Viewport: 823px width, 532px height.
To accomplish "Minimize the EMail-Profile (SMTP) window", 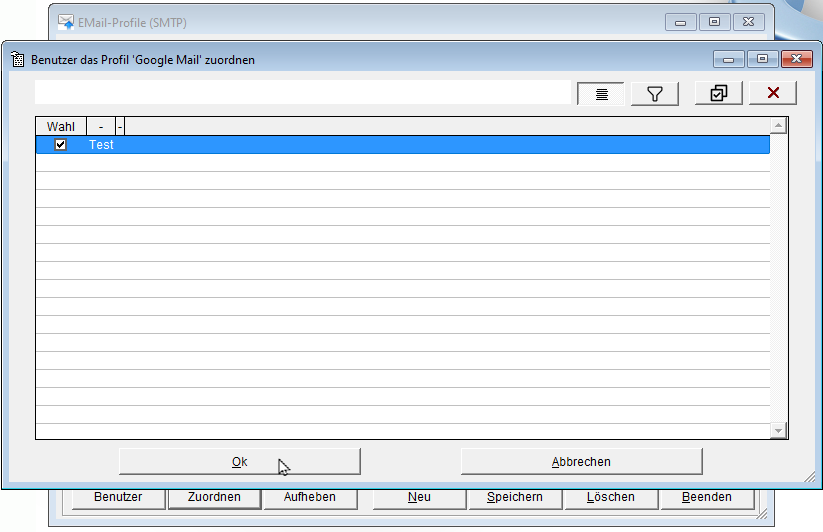I will click(x=681, y=22).
